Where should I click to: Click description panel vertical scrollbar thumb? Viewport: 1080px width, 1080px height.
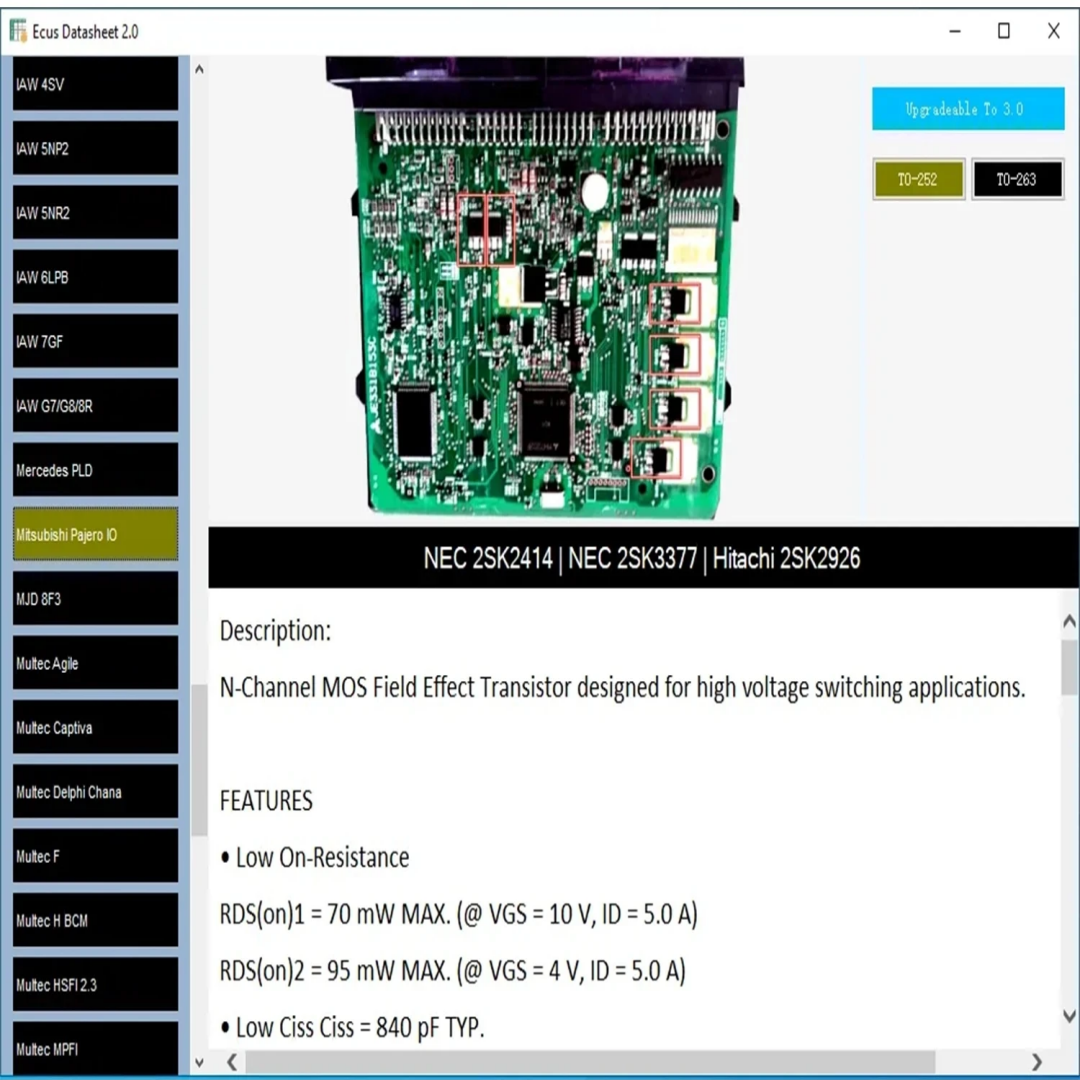click(x=1069, y=667)
